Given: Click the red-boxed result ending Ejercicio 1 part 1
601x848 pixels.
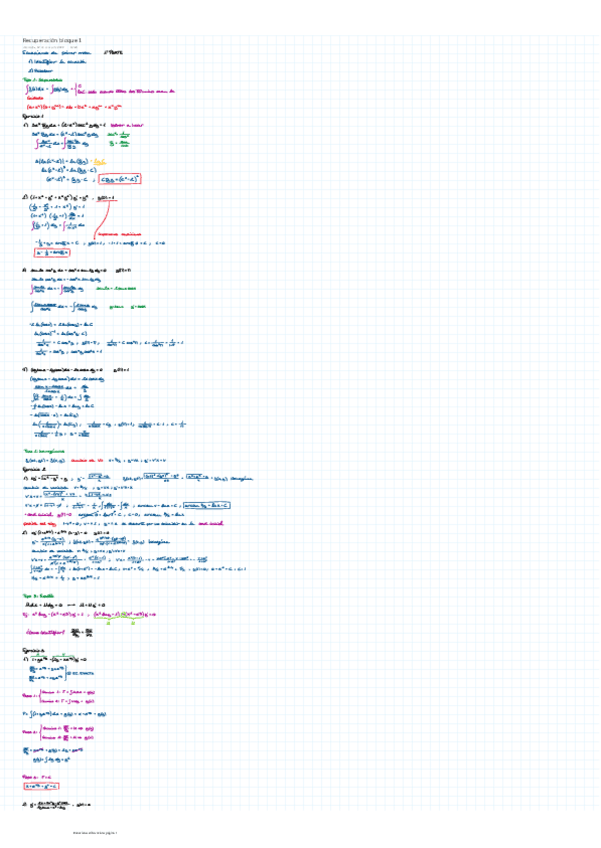Looking at the screenshot, I should (x=121, y=179).
